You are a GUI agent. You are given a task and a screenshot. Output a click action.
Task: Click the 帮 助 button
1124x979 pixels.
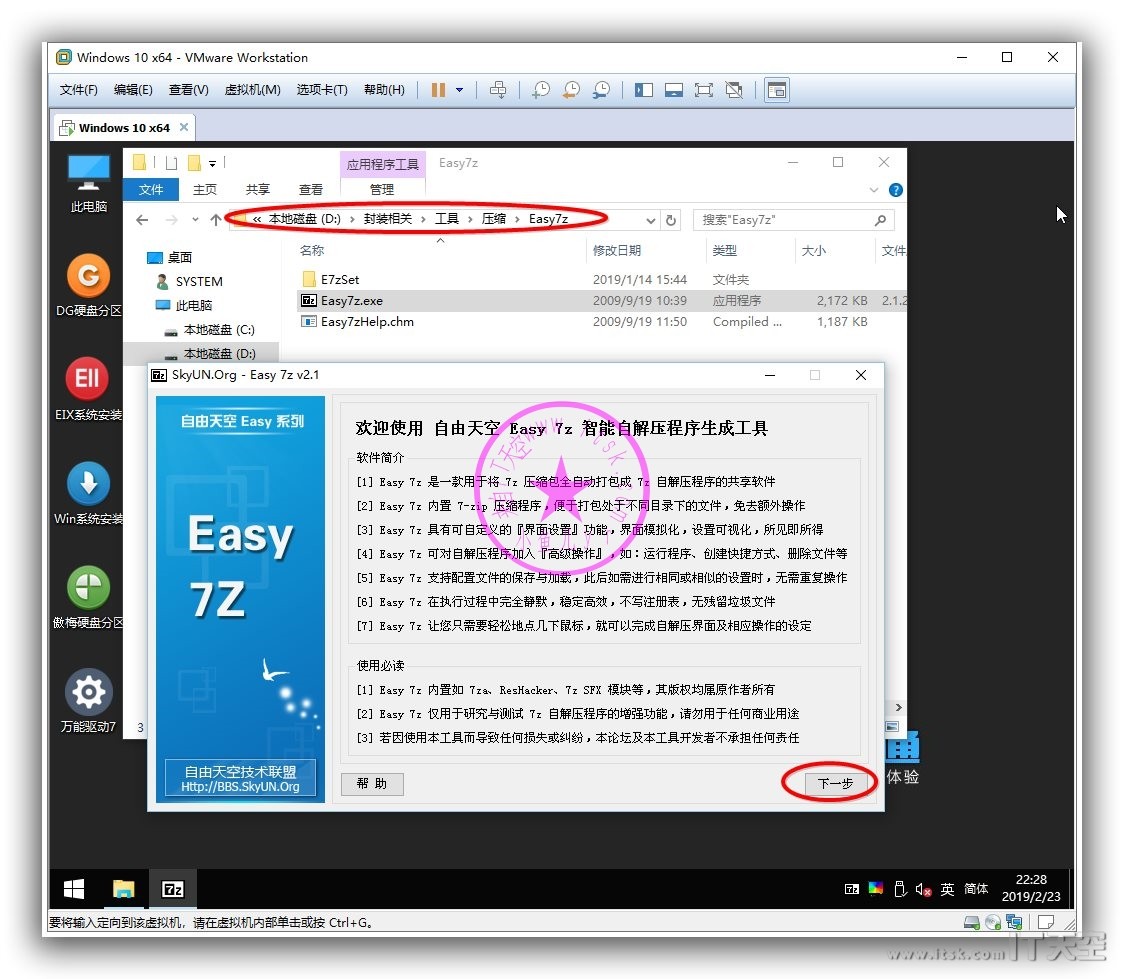pyautogui.click(x=372, y=783)
